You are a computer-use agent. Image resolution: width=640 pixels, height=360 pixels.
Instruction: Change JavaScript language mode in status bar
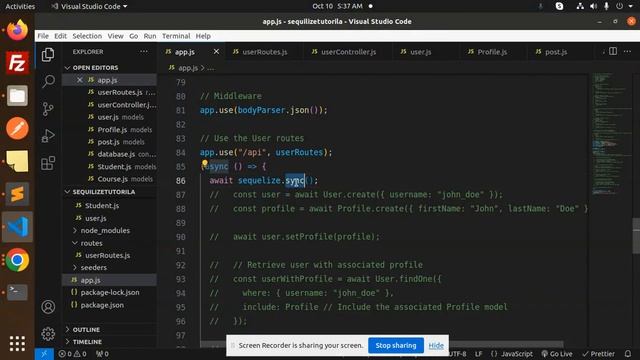pos(516,354)
